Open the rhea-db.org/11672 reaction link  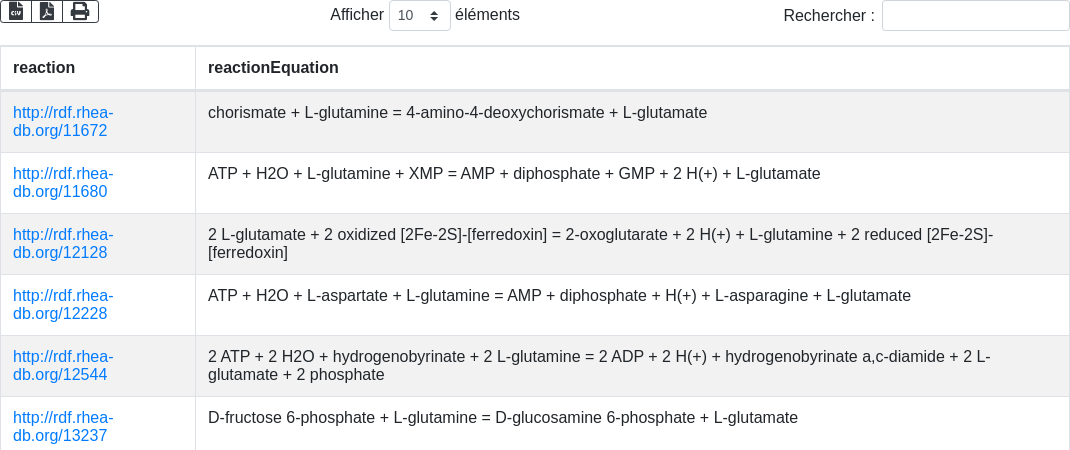coord(62,122)
